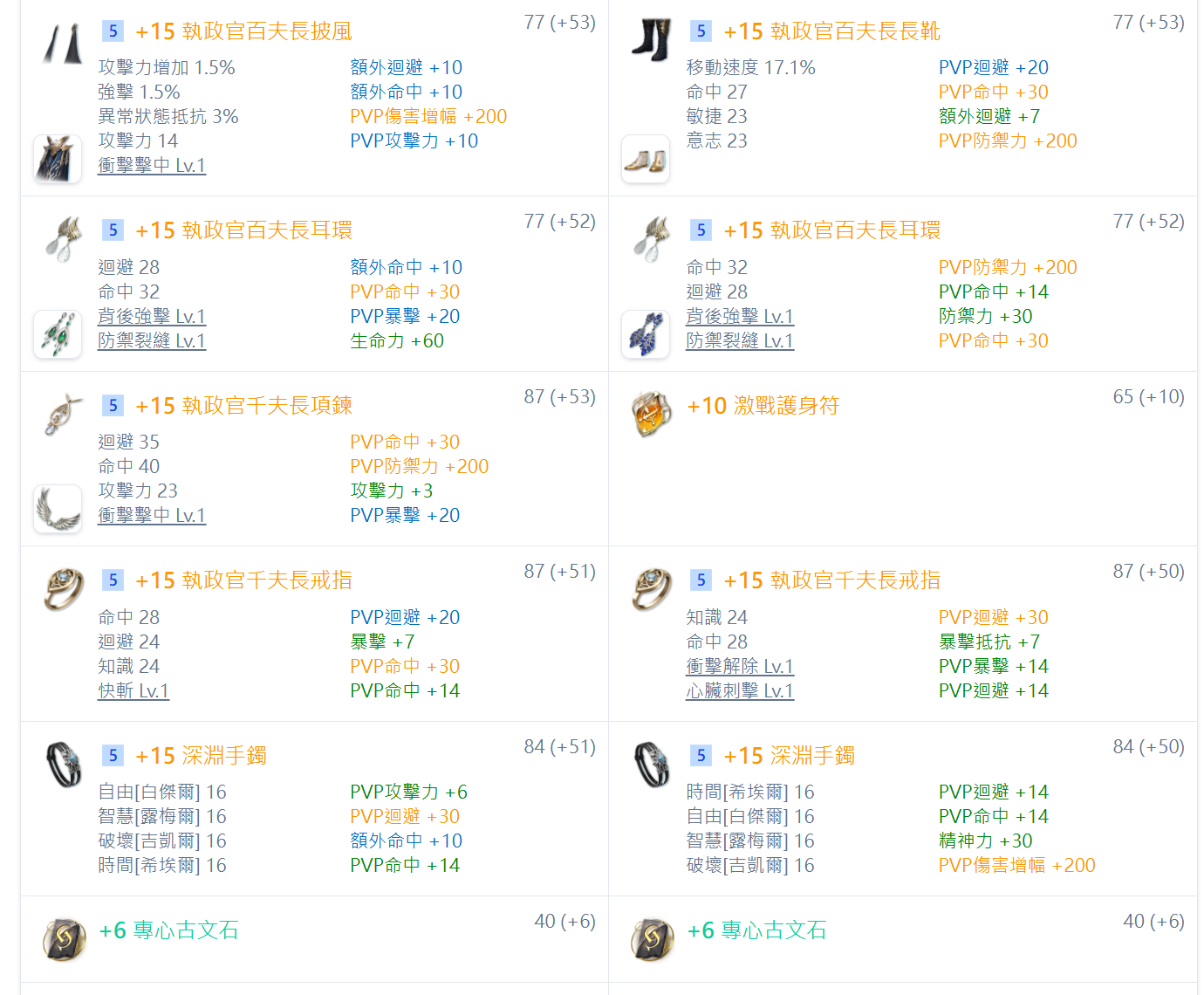
Task: Click the 執政官百夫長長靴 boots item icon
Action: click(x=650, y=40)
